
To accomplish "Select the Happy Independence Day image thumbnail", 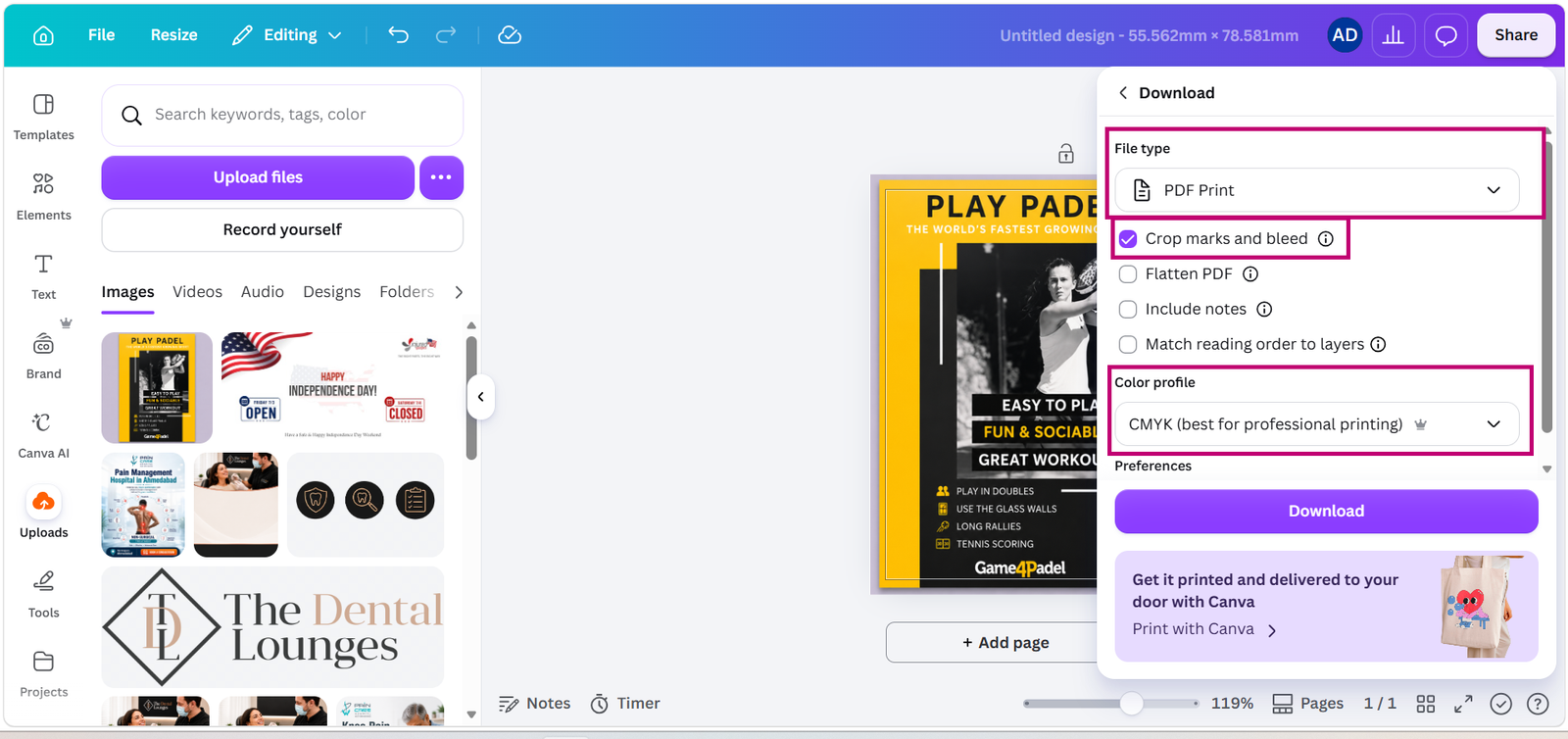I will tap(333, 387).
